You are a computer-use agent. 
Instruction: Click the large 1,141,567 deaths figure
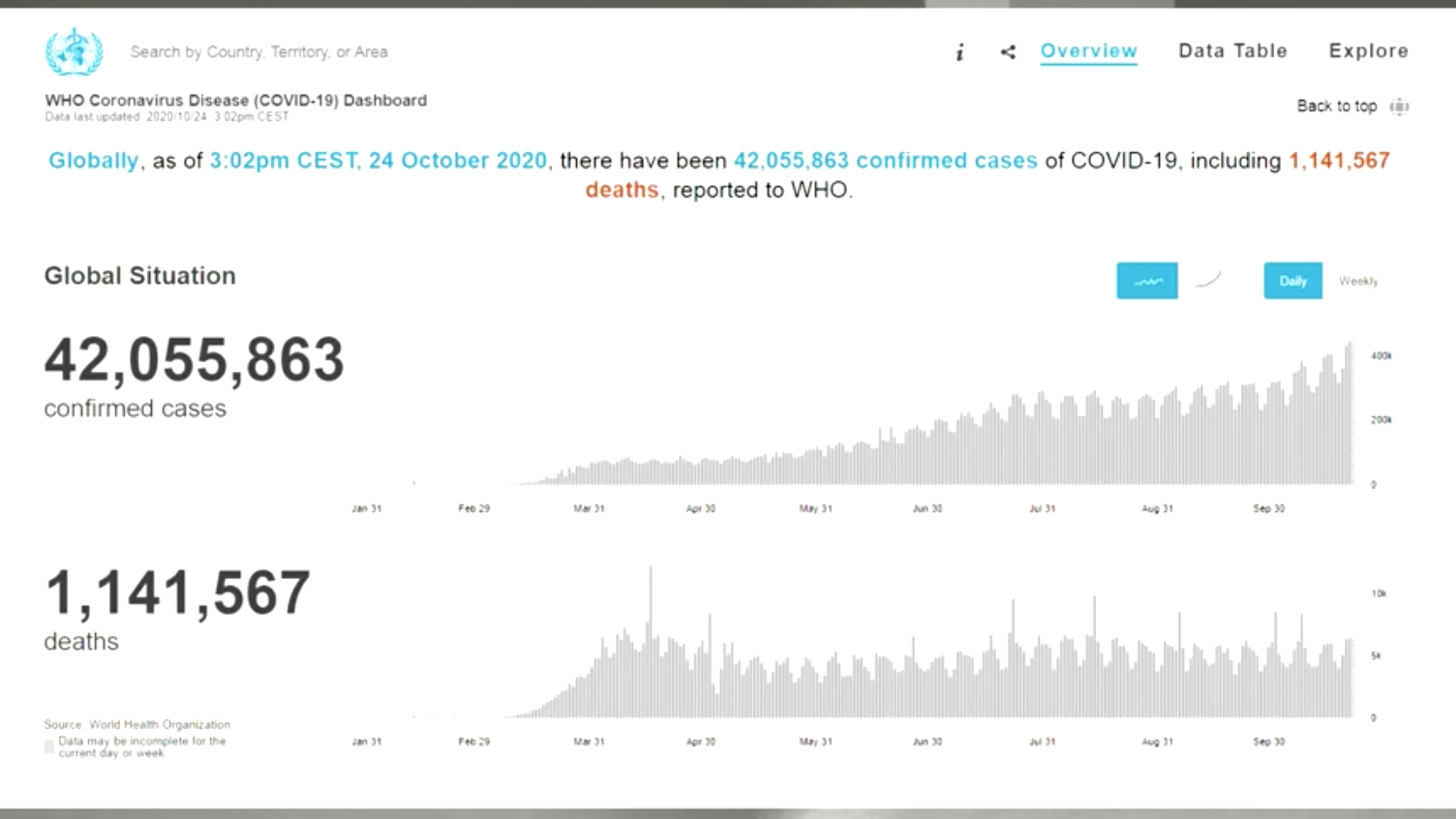[177, 593]
